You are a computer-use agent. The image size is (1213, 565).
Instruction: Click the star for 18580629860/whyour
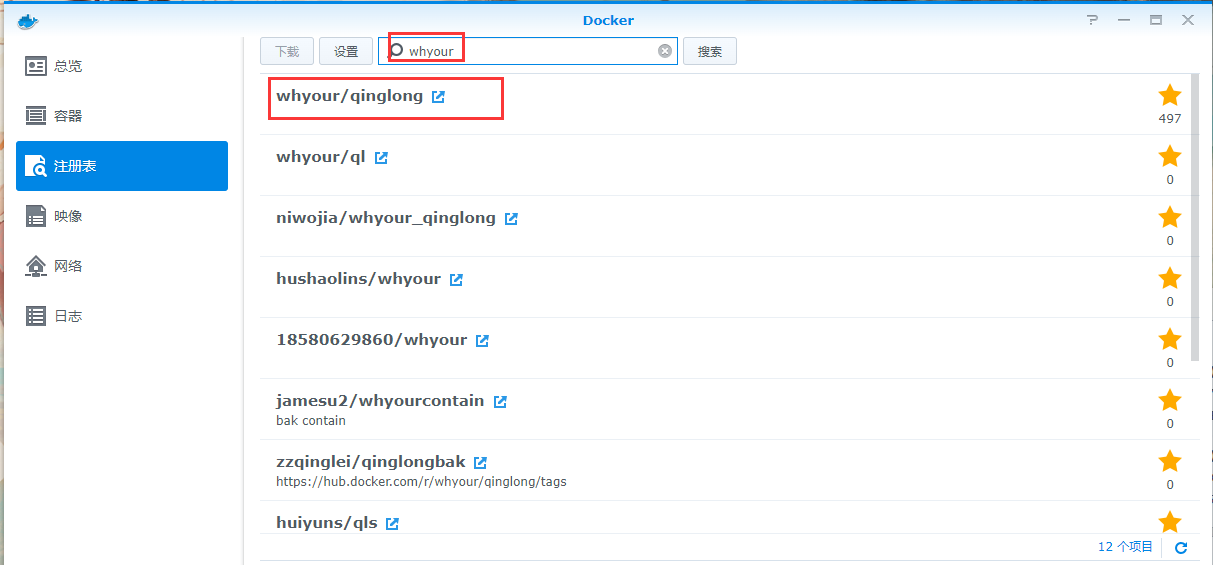click(x=1170, y=340)
